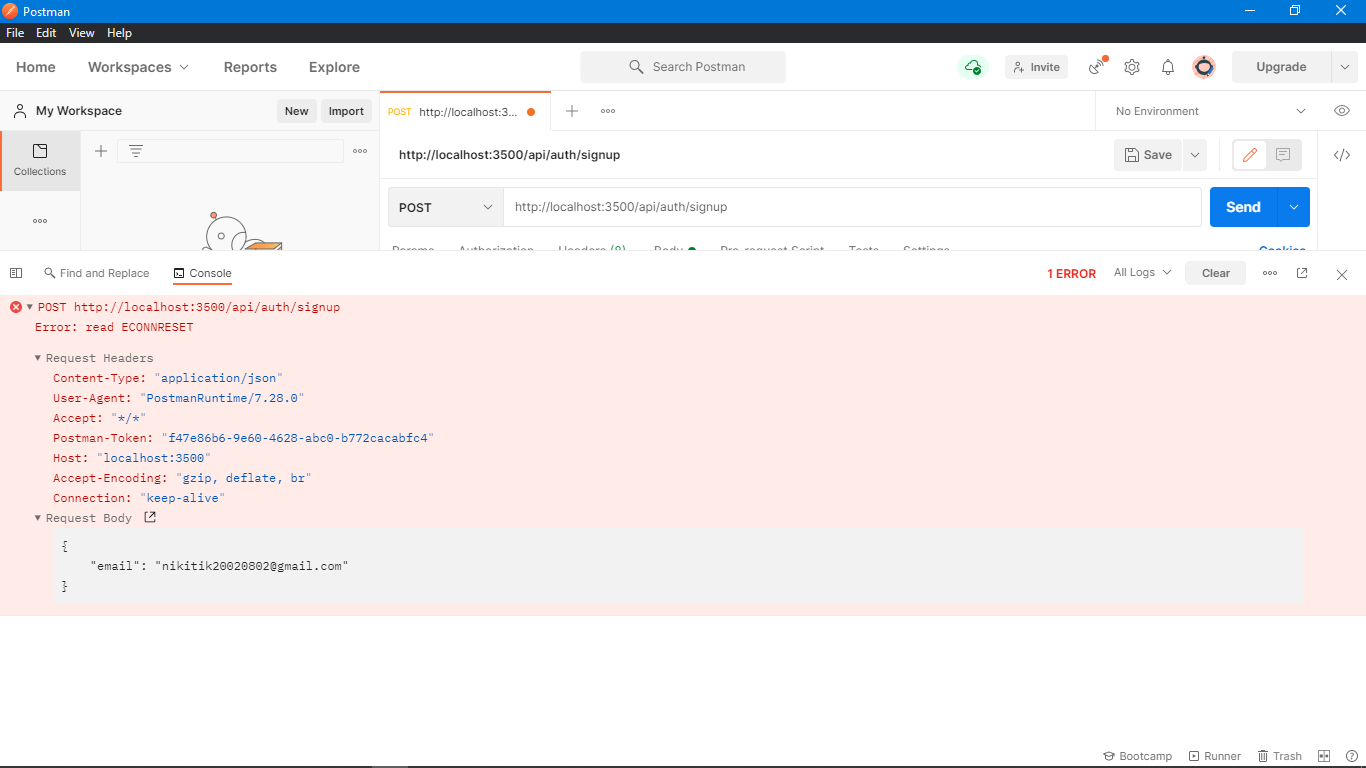Open collections options ellipsis menu
1366x768 pixels.
coord(360,151)
